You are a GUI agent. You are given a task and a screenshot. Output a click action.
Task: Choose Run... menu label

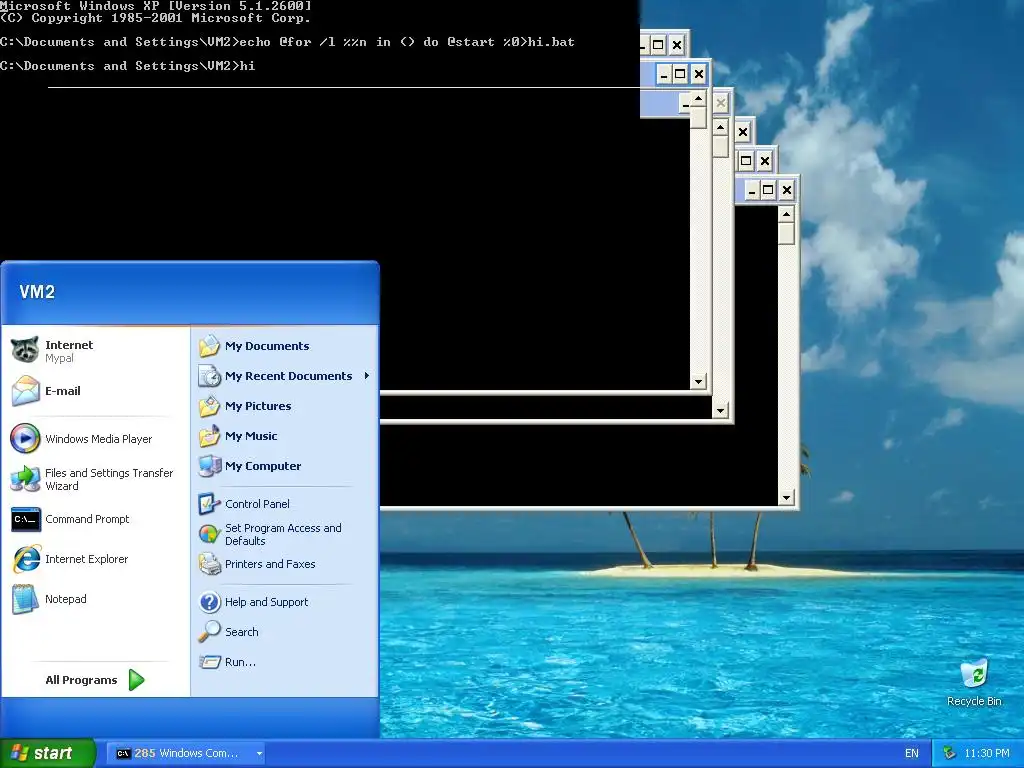[x=240, y=662]
